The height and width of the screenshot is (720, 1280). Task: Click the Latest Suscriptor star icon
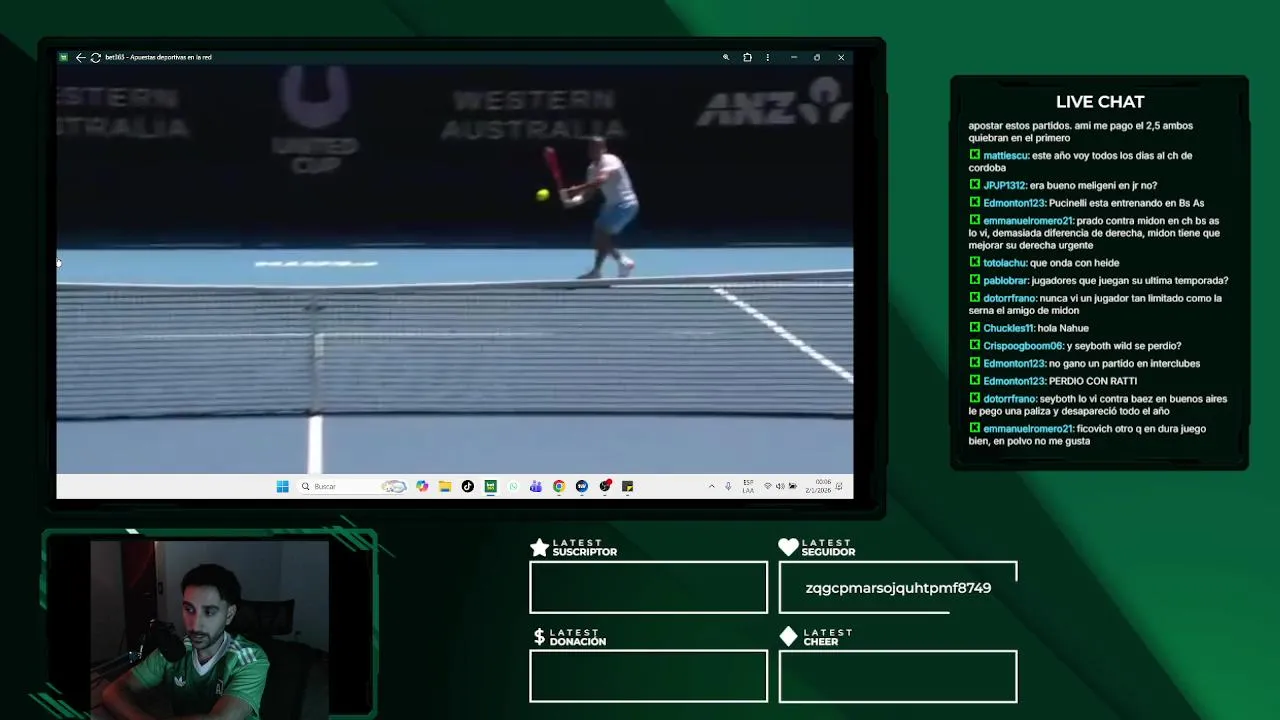(x=539, y=547)
